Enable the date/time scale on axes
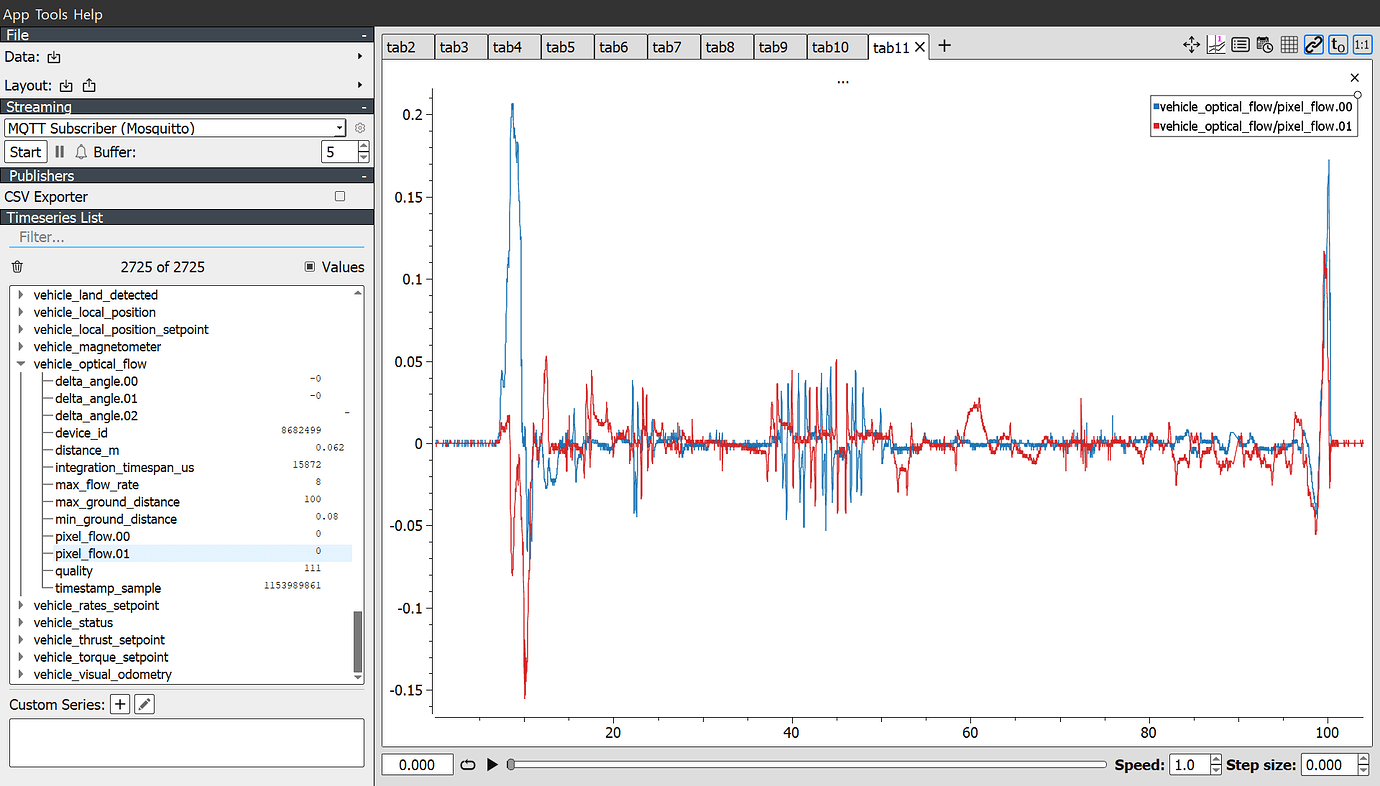Image resolution: width=1380 pixels, height=786 pixels. (1263, 45)
